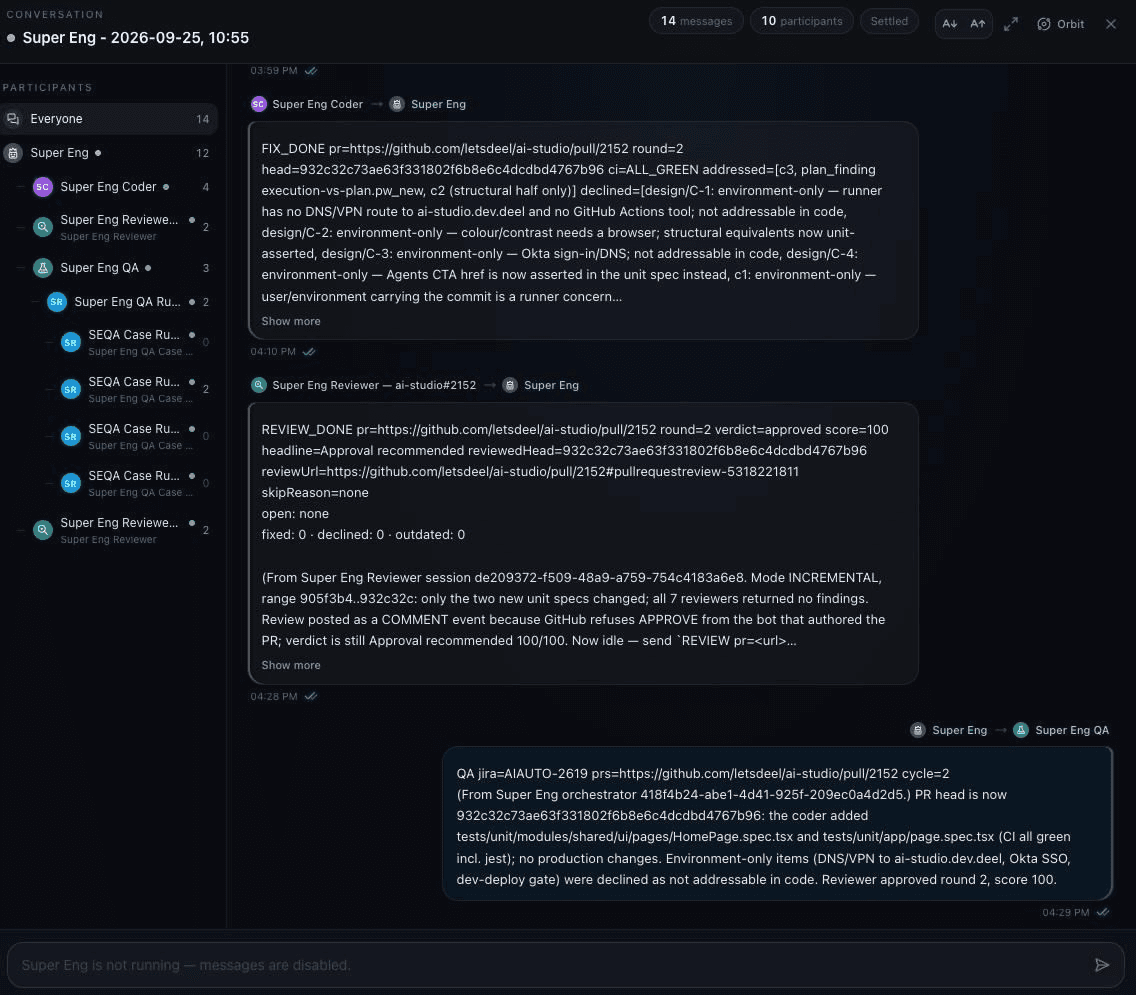Select the Super Eng row with 12 messages
1136x995 pixels.
[x=109, y=153]
